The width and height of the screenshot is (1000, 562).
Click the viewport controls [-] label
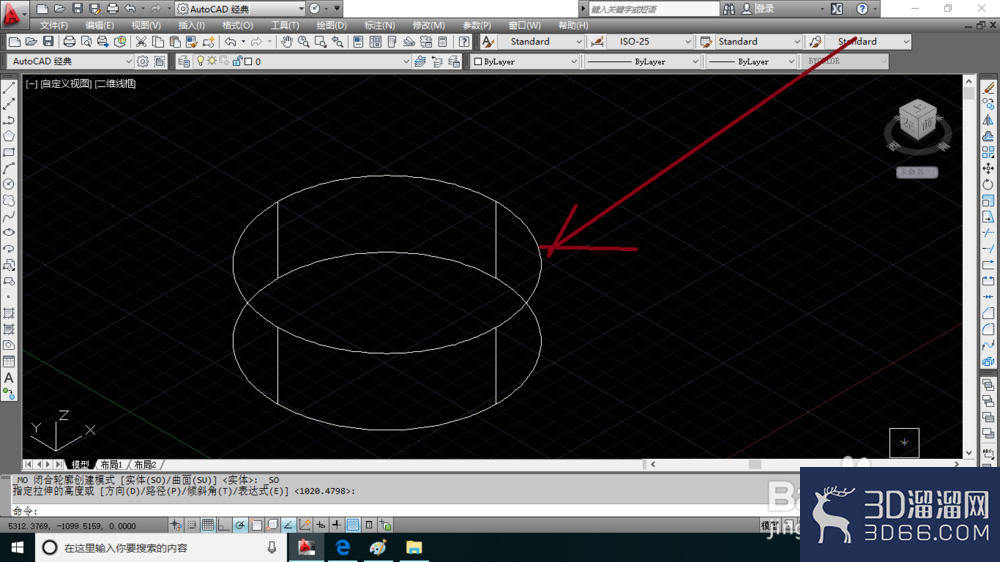click(x=31, y=84)
